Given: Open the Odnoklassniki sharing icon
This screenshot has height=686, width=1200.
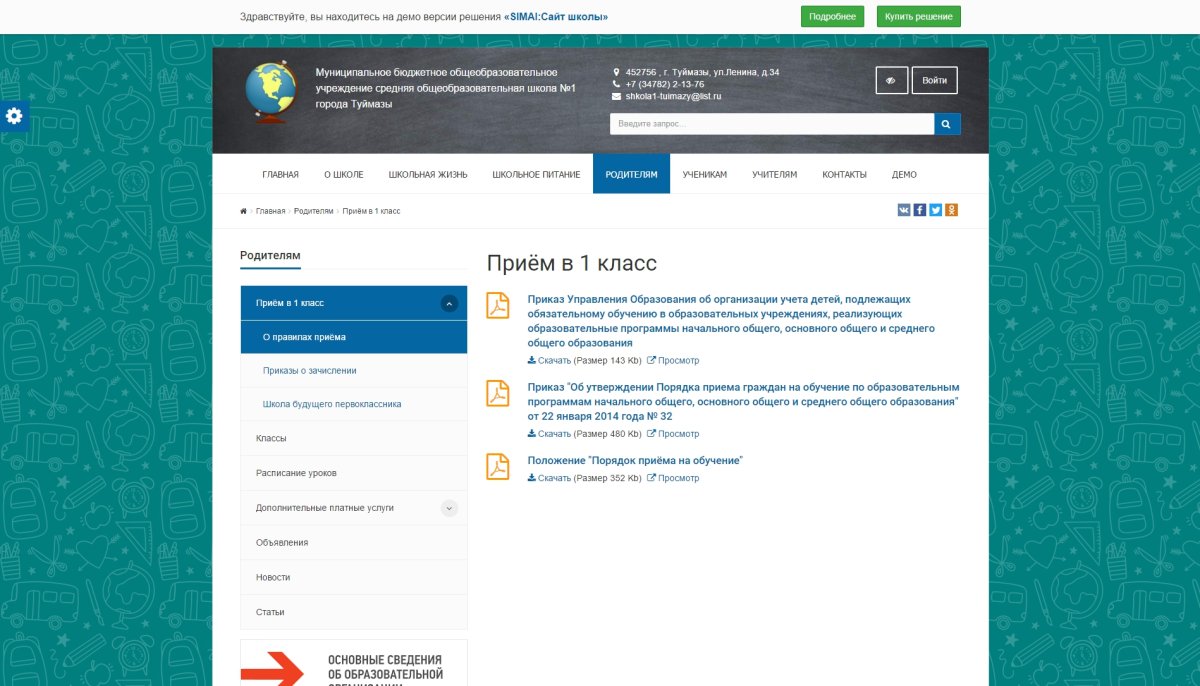Looking at the screenshot, I should (x=950, y=210).
